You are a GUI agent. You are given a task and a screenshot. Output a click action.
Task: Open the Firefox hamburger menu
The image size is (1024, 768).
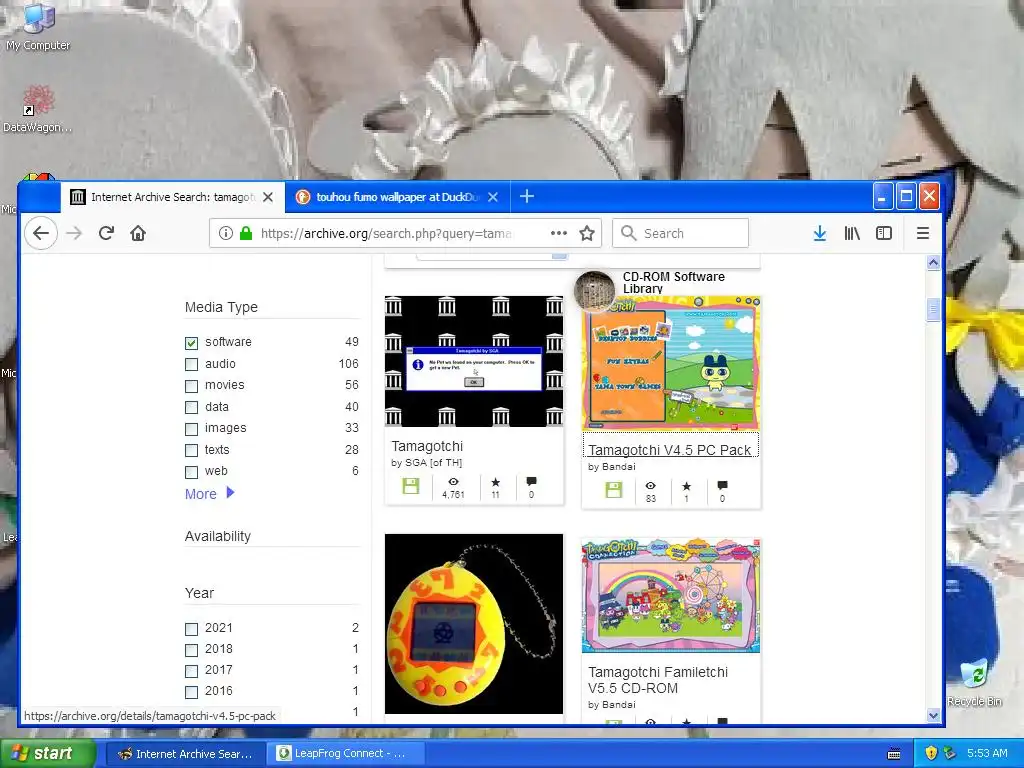coord(923,233)
